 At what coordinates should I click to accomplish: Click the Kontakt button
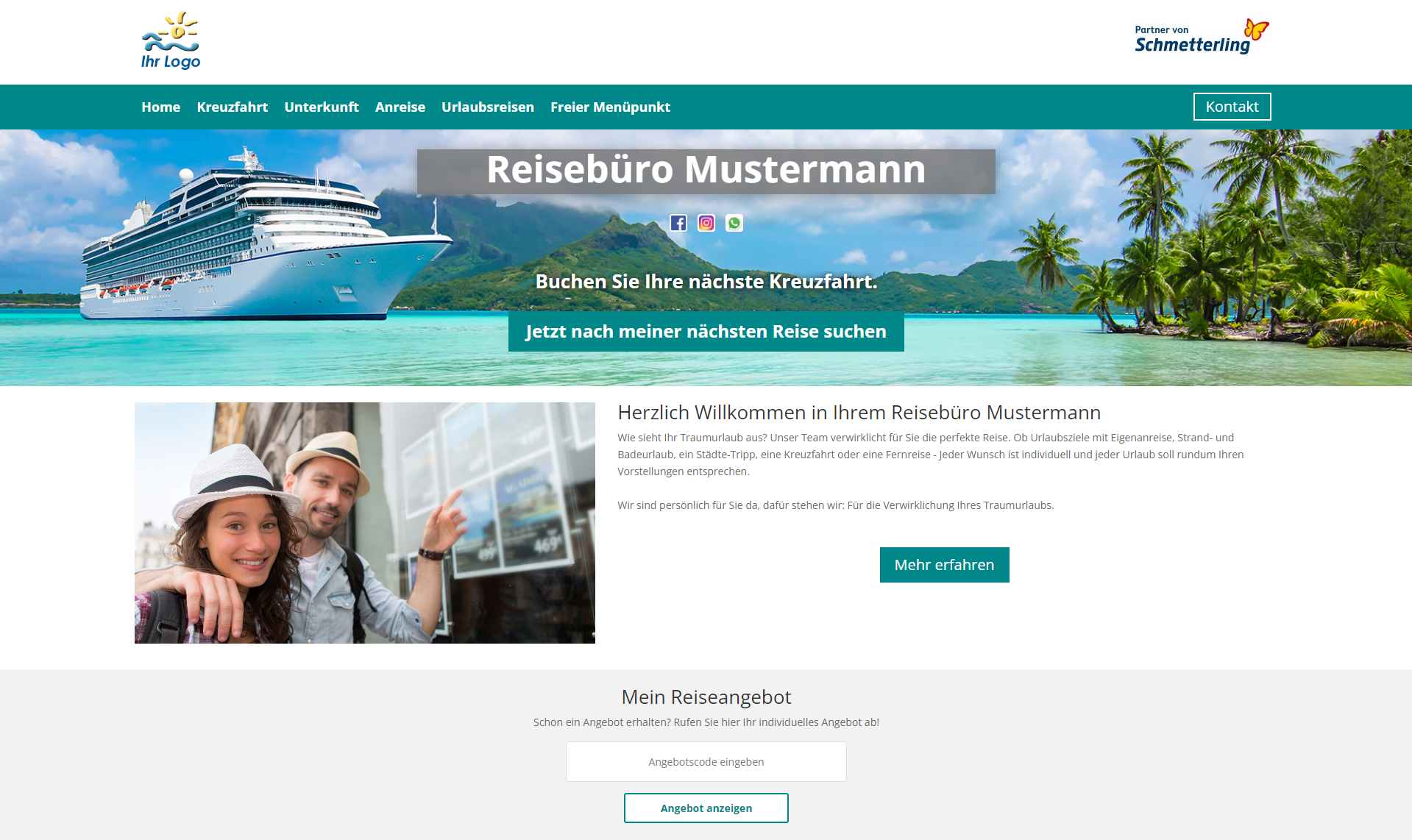coord(1232,107)
